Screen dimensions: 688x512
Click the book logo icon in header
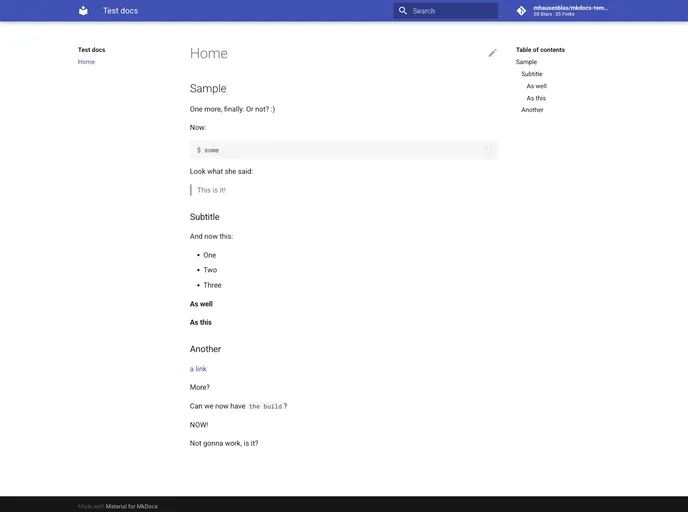(x=83, y=11)
